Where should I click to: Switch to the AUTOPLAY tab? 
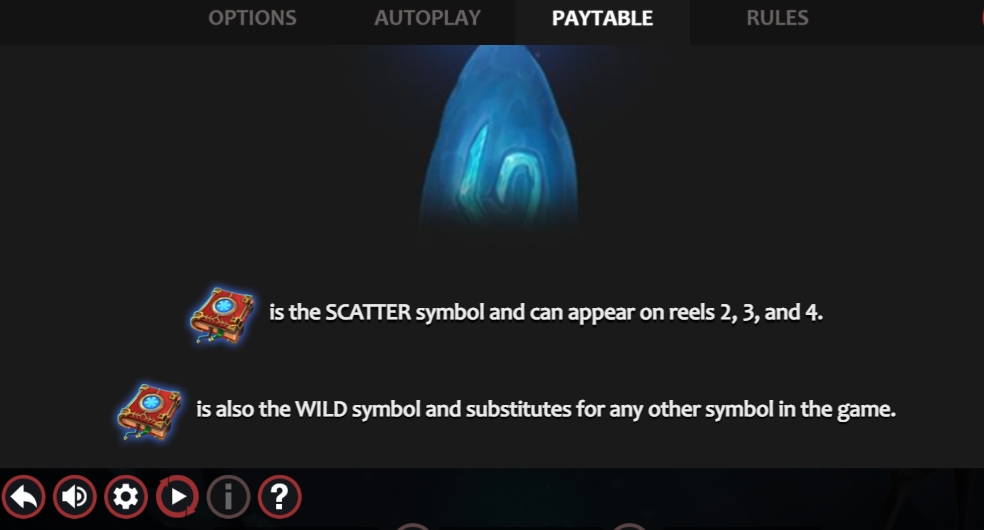coord(427,18)
